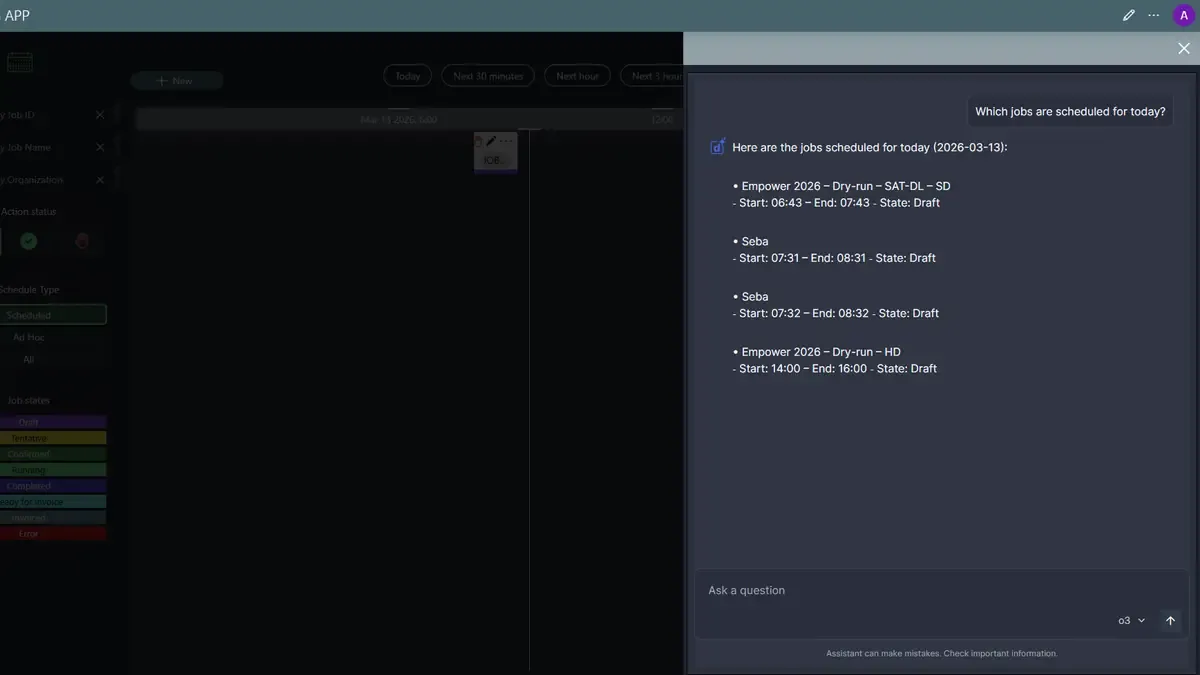Click the assistant icon beside the jobs reply
The height and width of the screenshot is (675, 1200).
[x=717, y=147]
